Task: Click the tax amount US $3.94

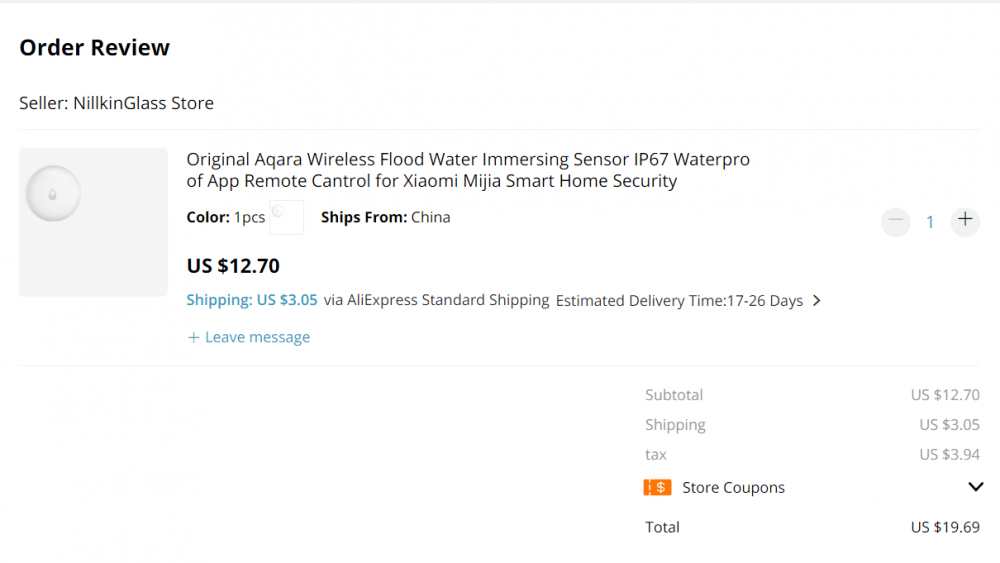Action: pyautogui.click(x=949, y=455)
